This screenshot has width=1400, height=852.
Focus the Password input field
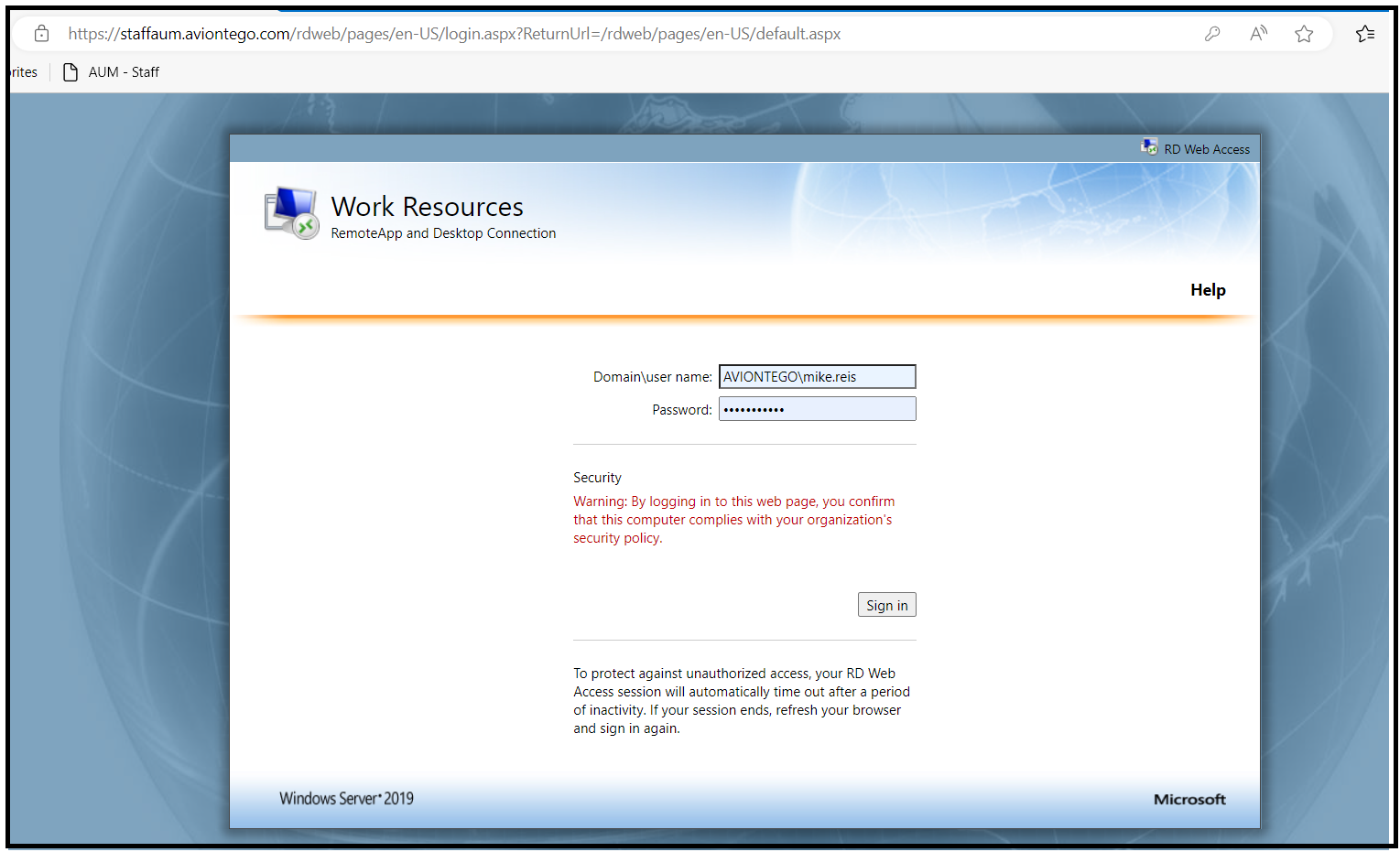[x=817, y=409]
